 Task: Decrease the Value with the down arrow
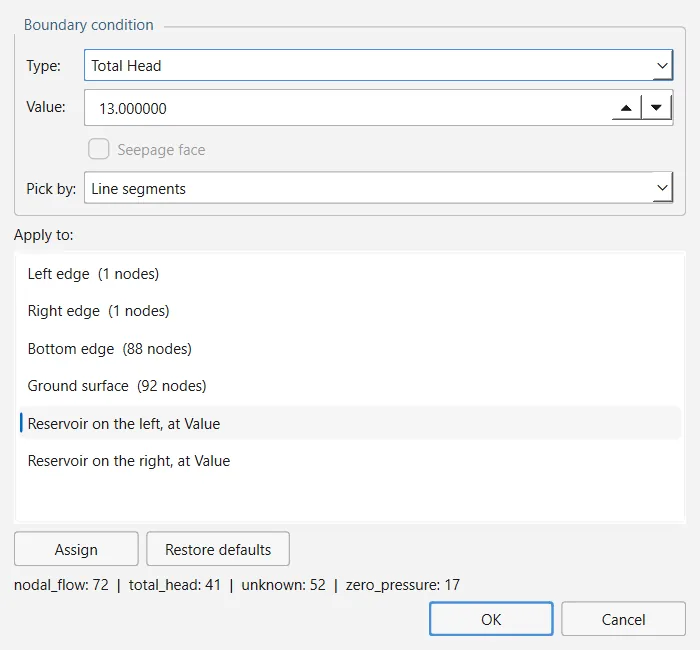pos(656,108)
